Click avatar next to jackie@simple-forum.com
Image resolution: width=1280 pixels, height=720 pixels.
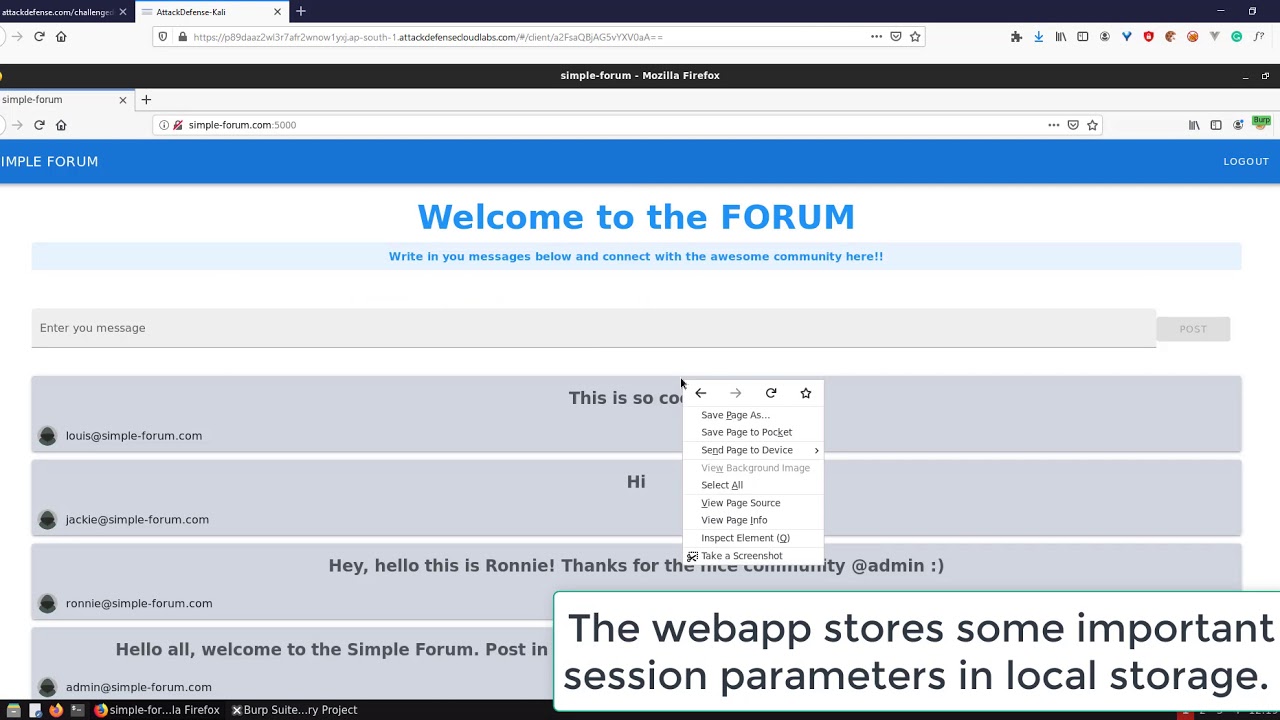click(47, 520)
